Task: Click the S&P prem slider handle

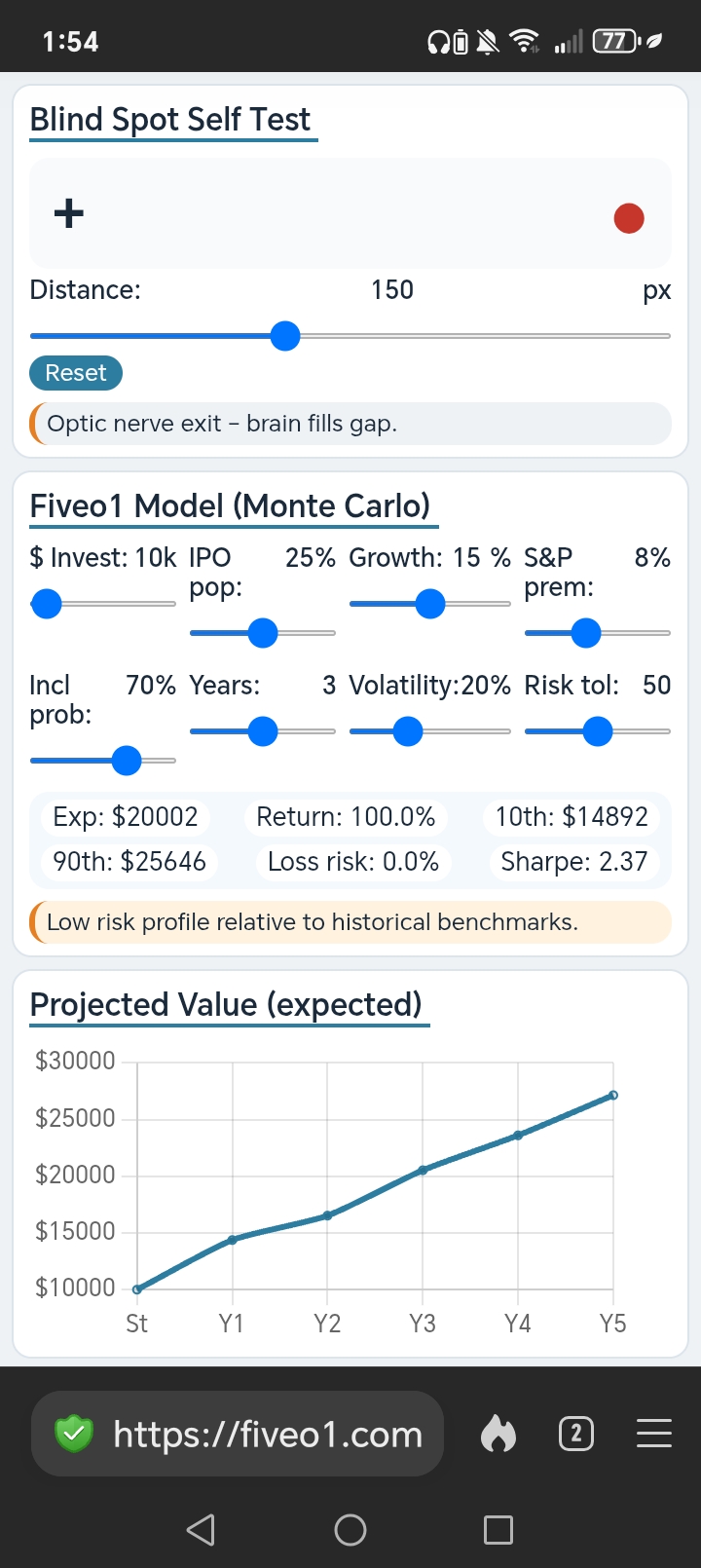Action: click(x=586, y=633)
